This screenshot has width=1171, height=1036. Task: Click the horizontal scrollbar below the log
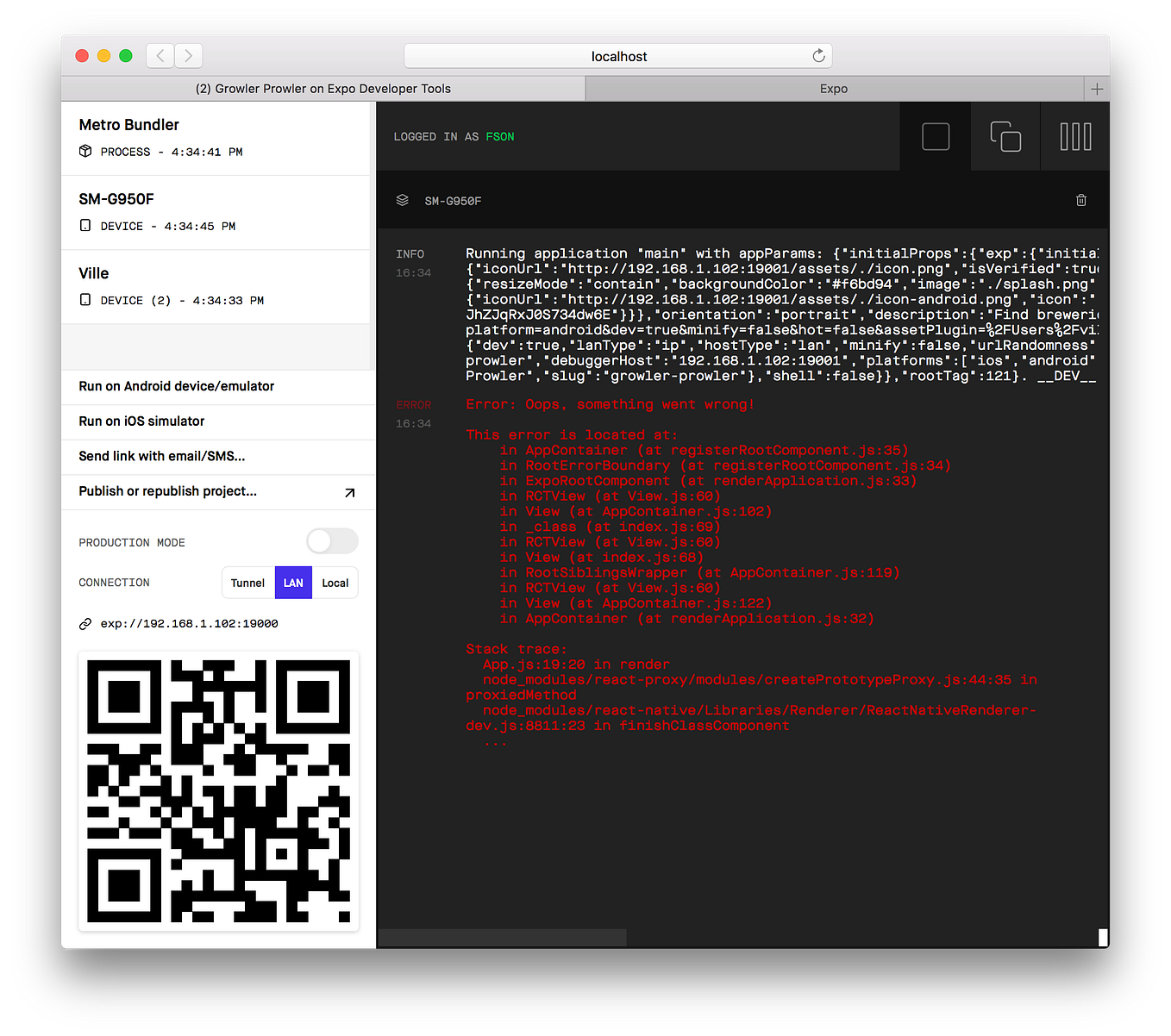(503, 937)
